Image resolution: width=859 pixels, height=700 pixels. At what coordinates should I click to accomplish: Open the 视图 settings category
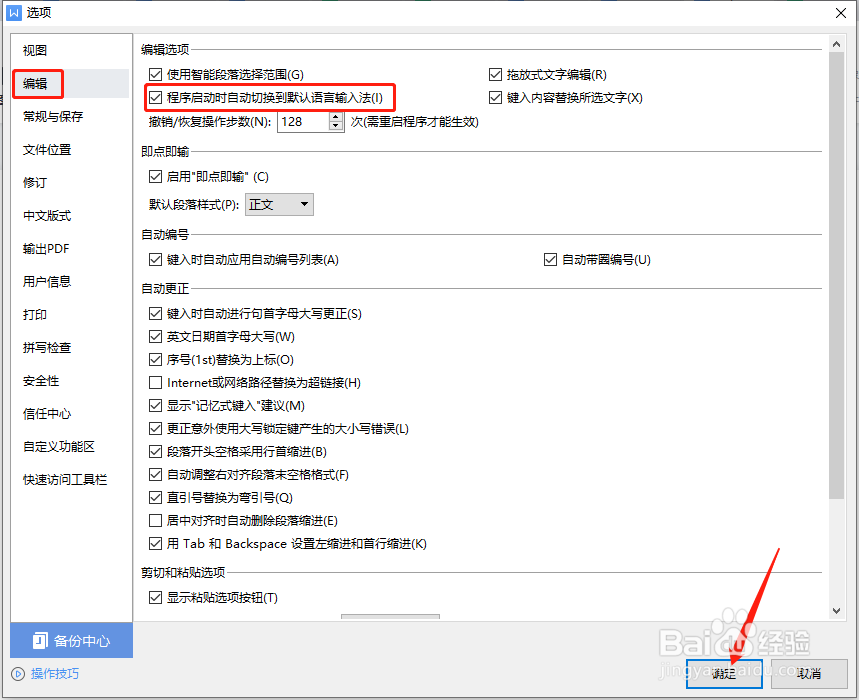(x=35, y=50)
